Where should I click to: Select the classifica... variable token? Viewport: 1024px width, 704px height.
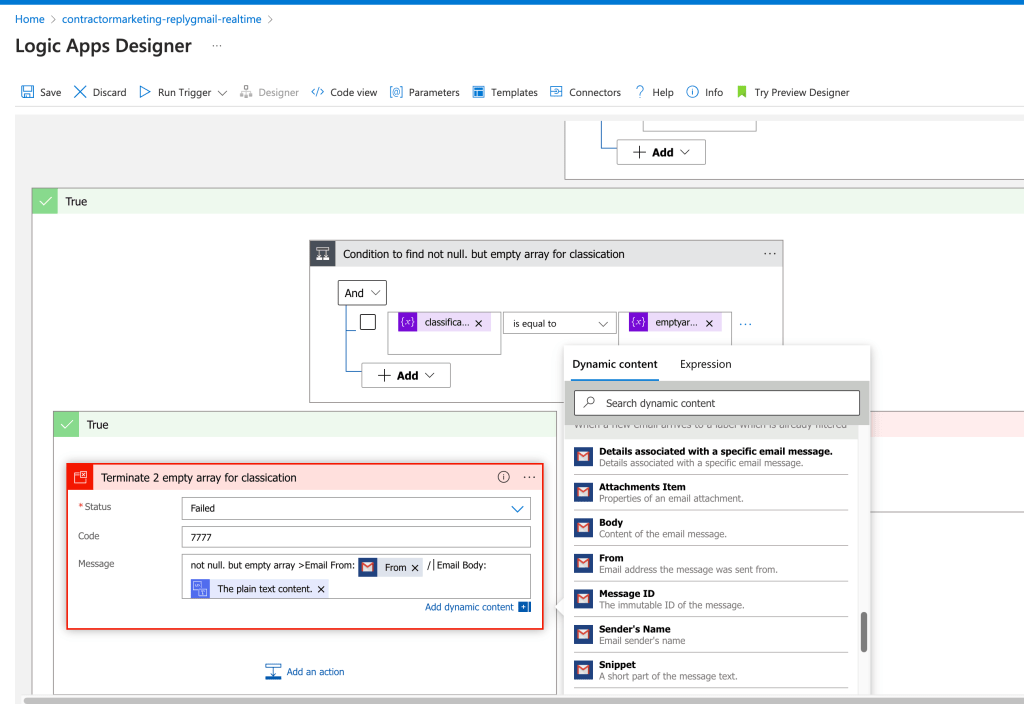pyautogui.click(x=443, y=323)
